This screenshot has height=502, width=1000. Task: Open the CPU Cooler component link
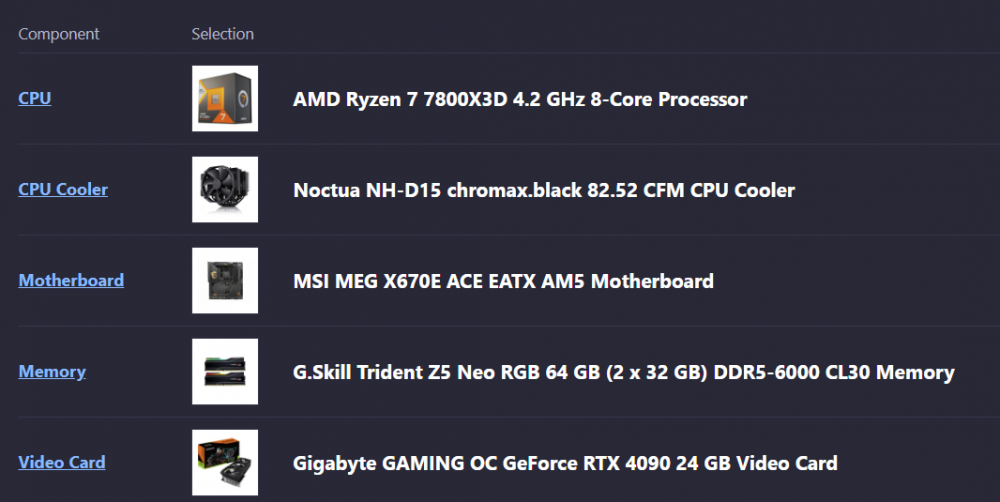(63, 189)
